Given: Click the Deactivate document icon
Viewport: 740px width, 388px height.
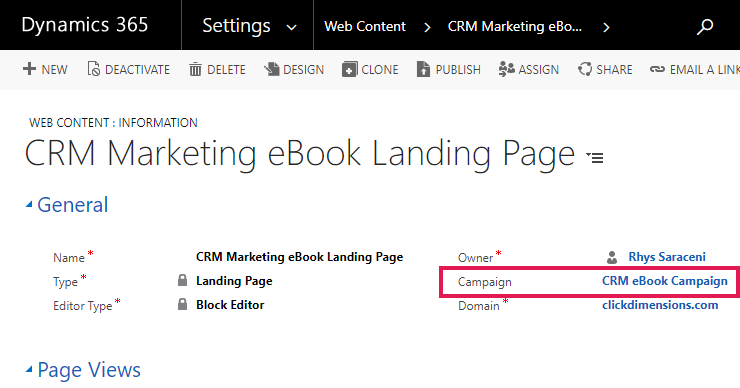Looking at the screenshot, I should pos(93,69).
